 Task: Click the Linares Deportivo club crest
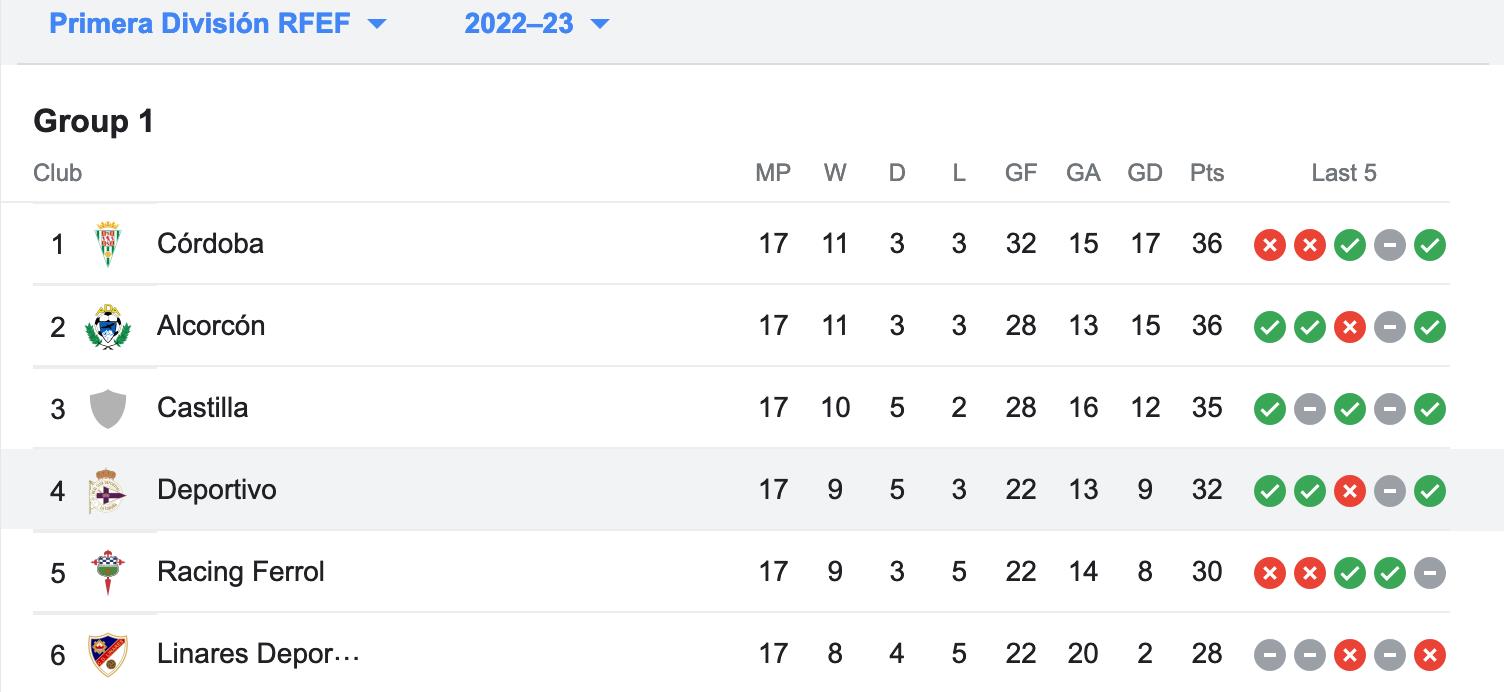pos(108,654)
